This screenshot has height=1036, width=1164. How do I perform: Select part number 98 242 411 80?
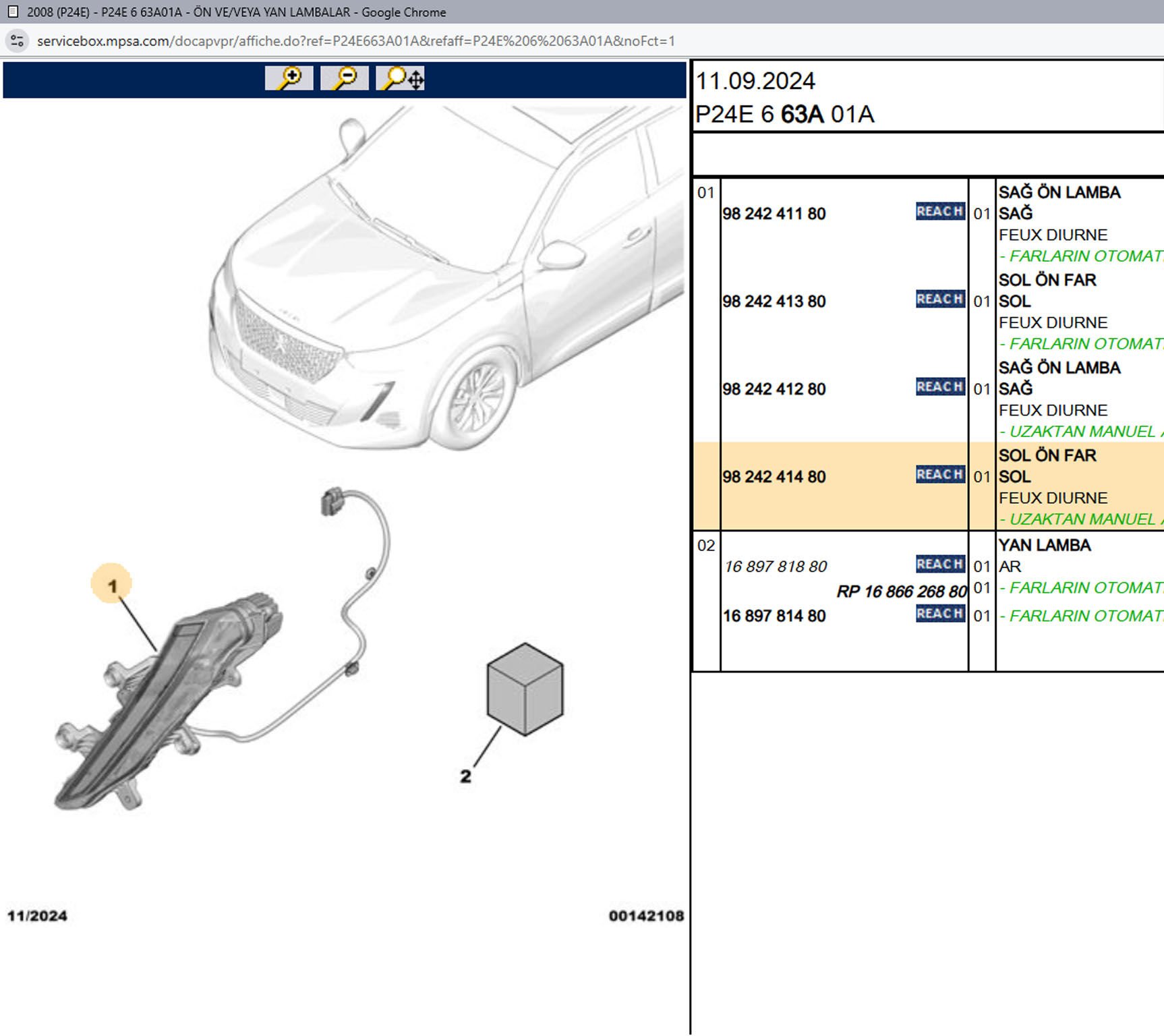click(774, 214)
